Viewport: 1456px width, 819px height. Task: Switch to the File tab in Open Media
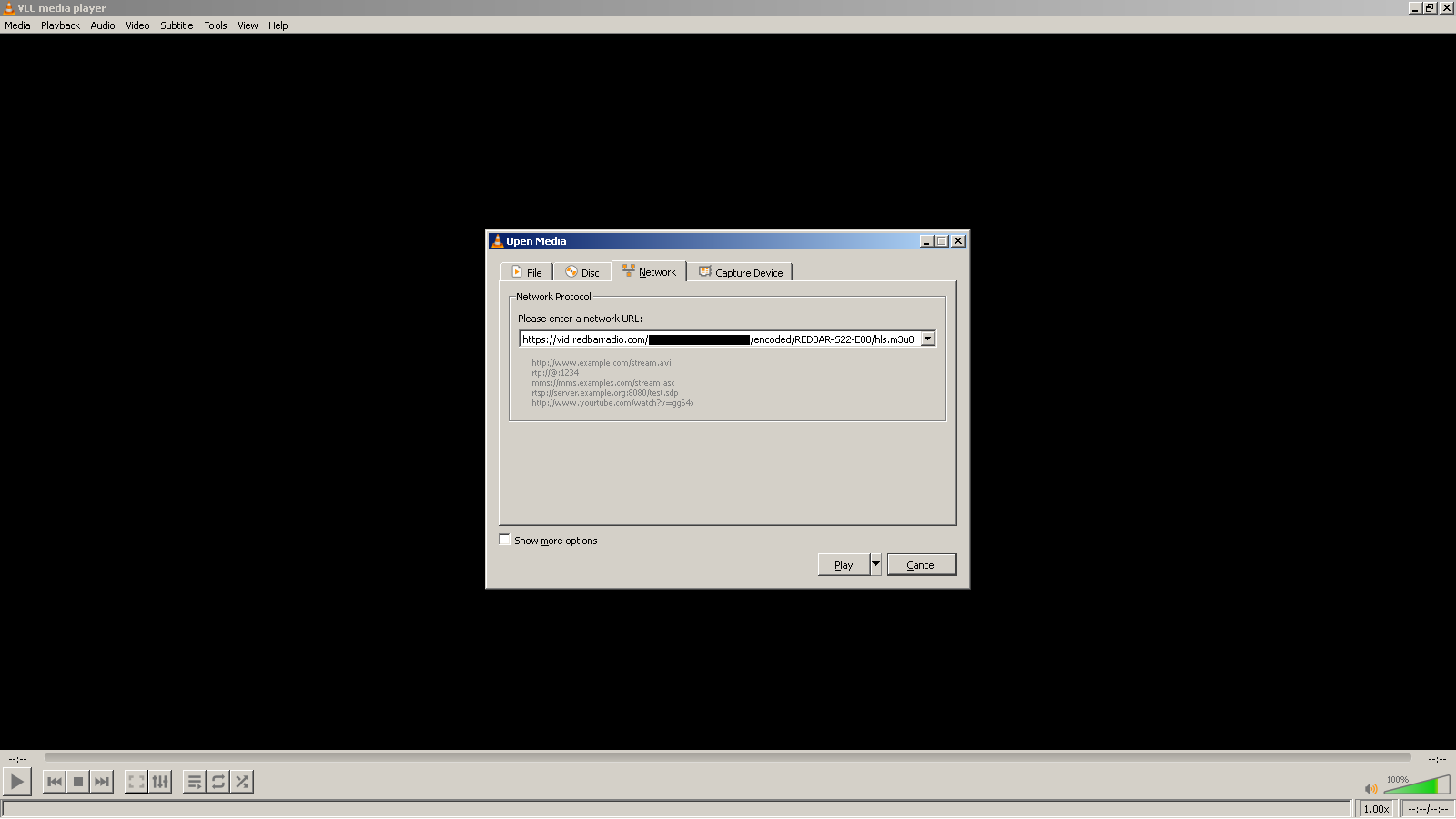527,272
